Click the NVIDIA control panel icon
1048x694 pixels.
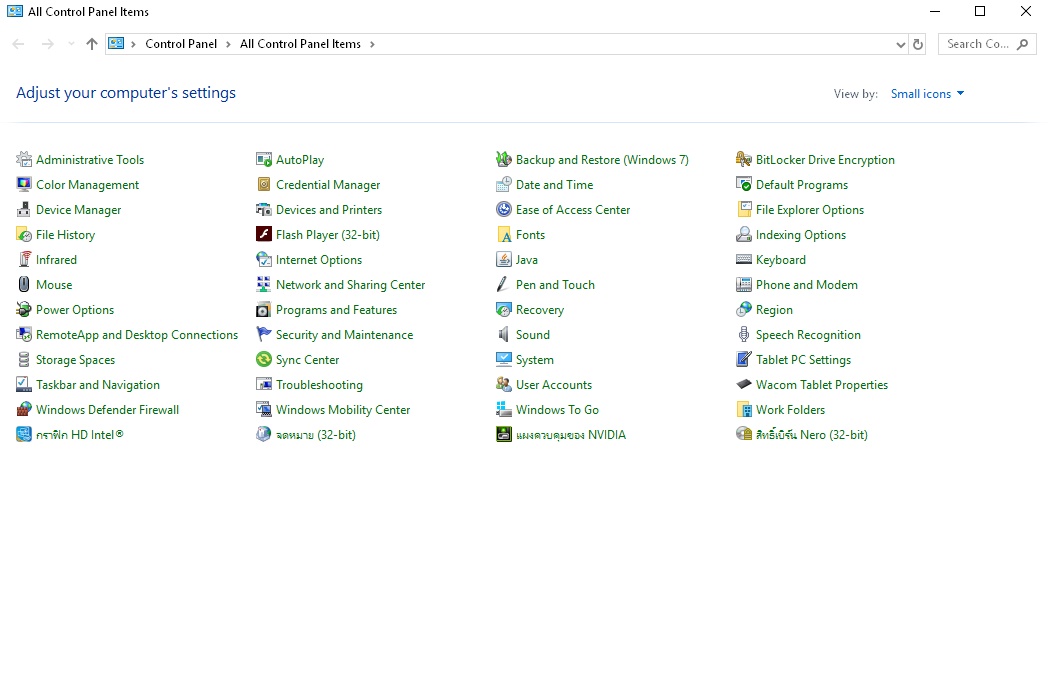(504, 435)
